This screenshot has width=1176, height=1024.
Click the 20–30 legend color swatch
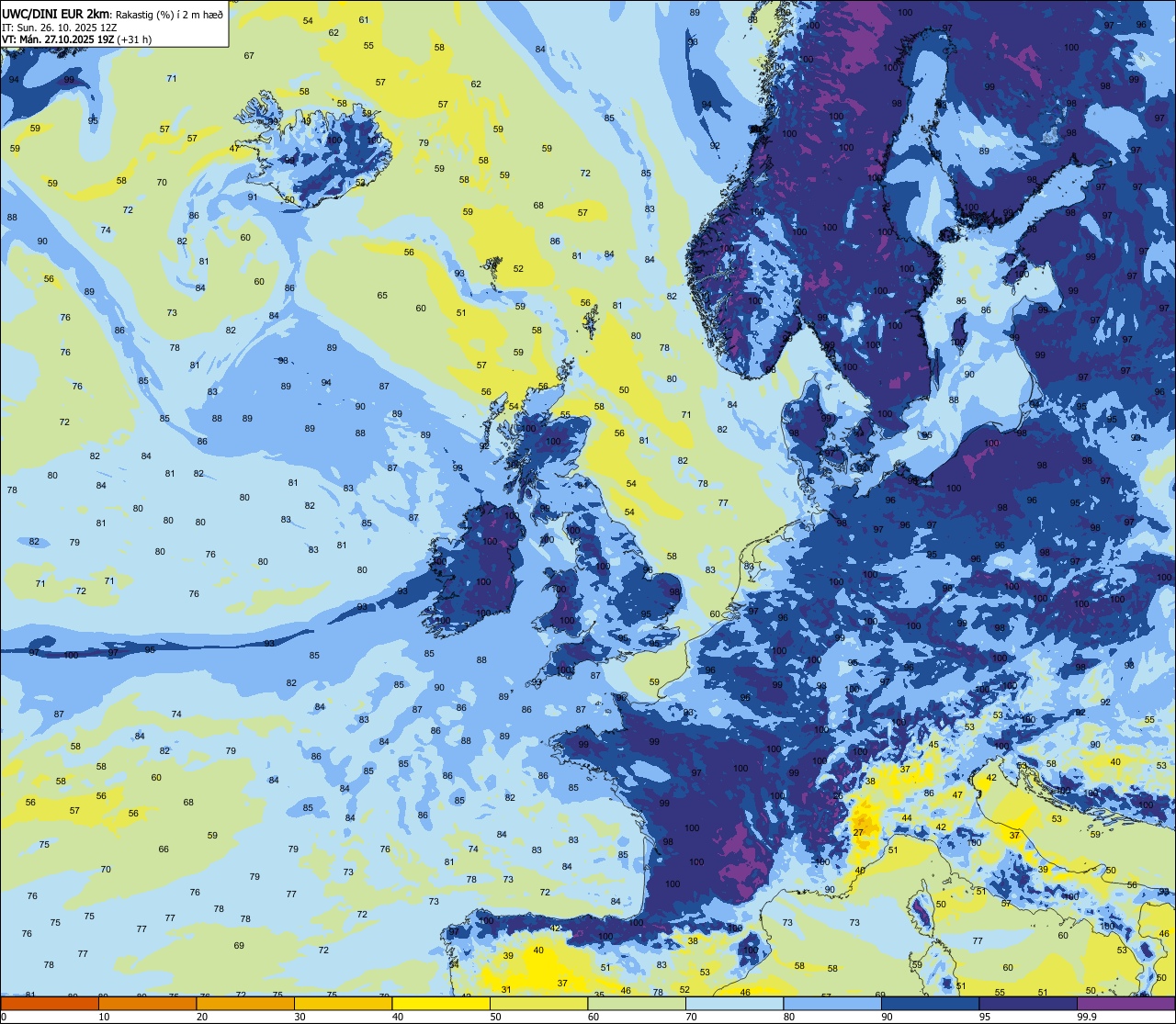tap(245, 1003)
